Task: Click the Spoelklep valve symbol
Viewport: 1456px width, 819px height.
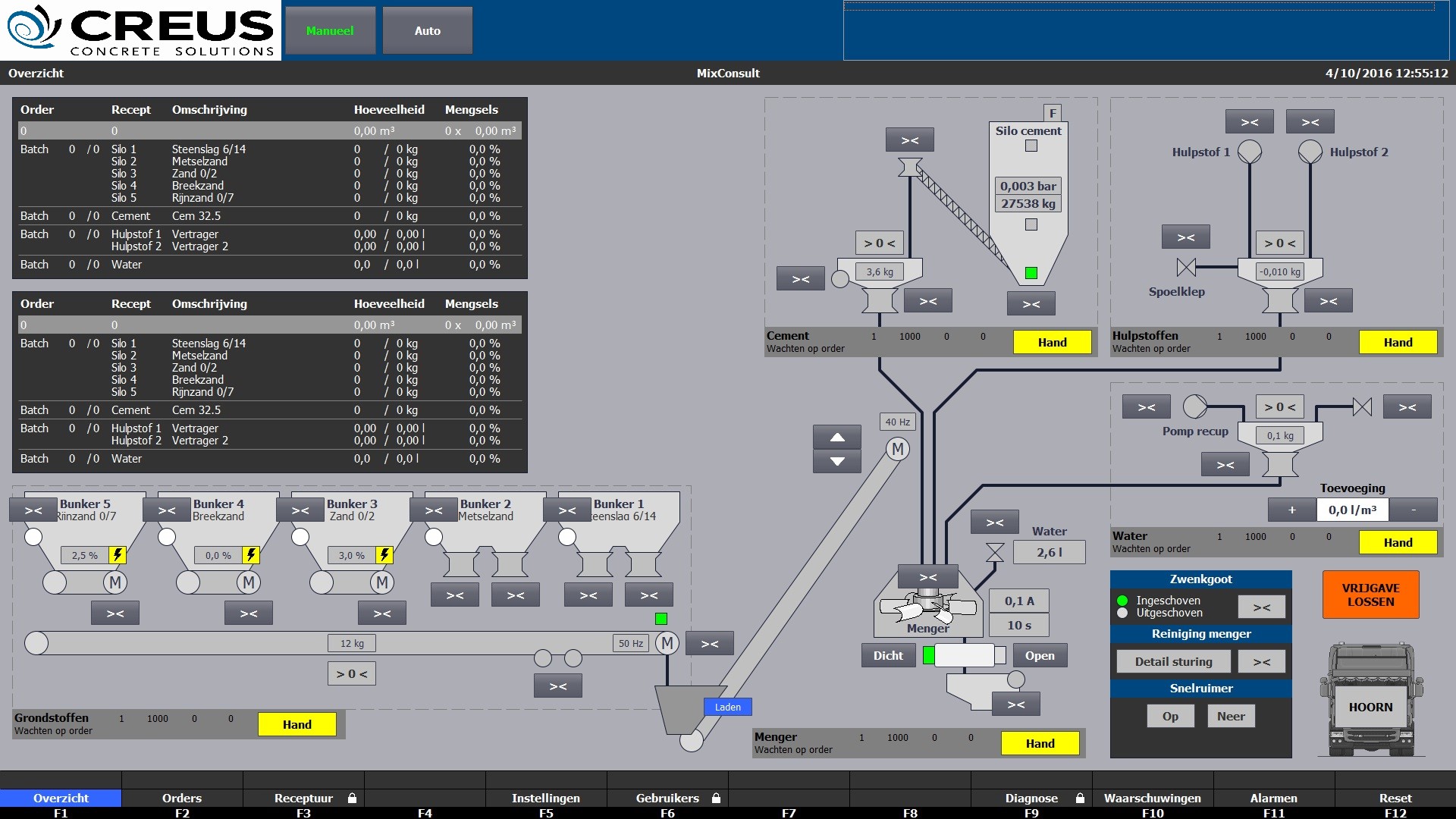Action: click(x=1186, y=267)
